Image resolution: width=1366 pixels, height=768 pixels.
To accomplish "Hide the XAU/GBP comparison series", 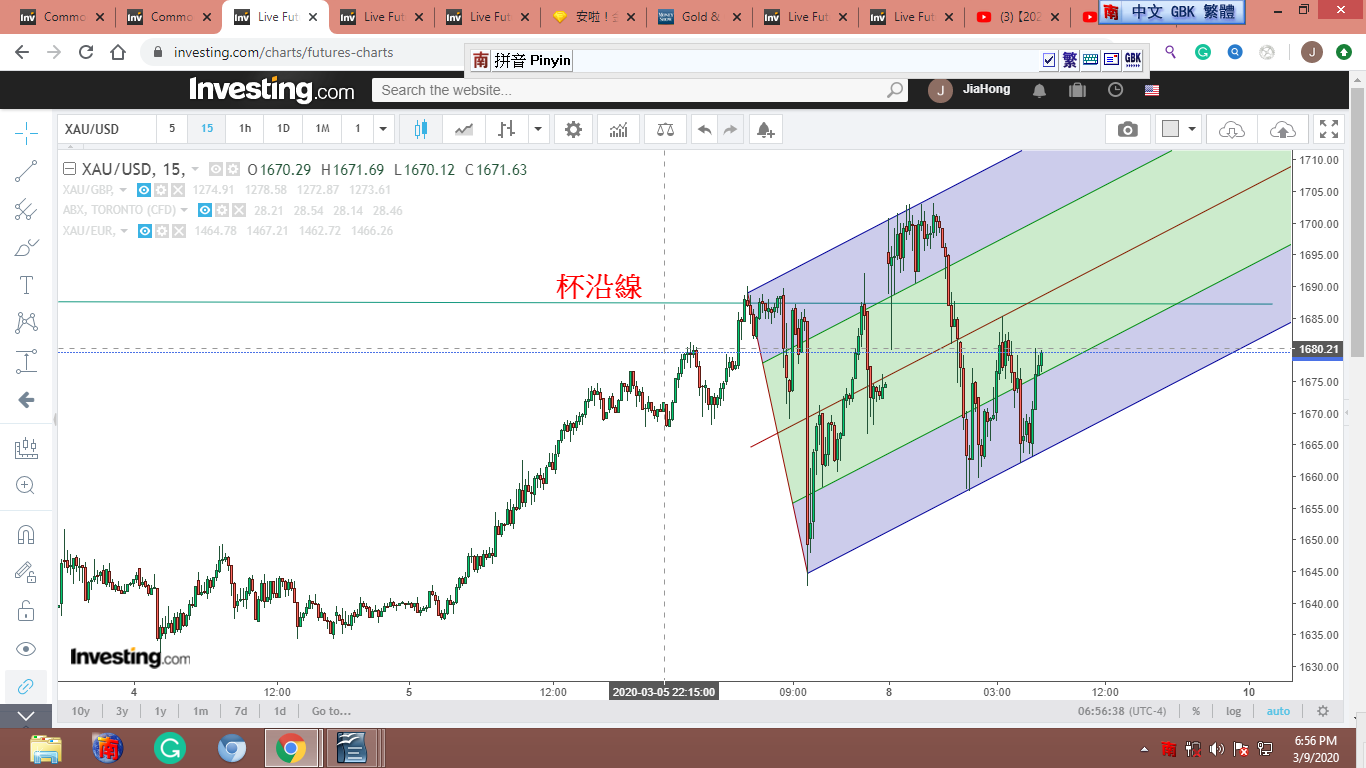I will coord(144,190).
